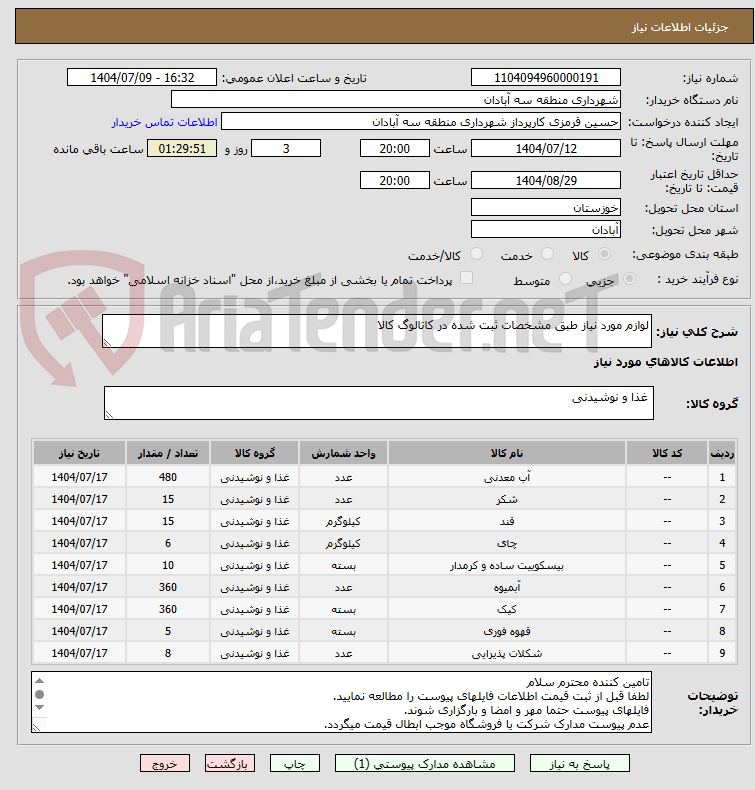Click the scrollbar thumb in توضیحات خریدار box
The width and height of the screenshot is (755, 790).
click(x=40, y=694)
